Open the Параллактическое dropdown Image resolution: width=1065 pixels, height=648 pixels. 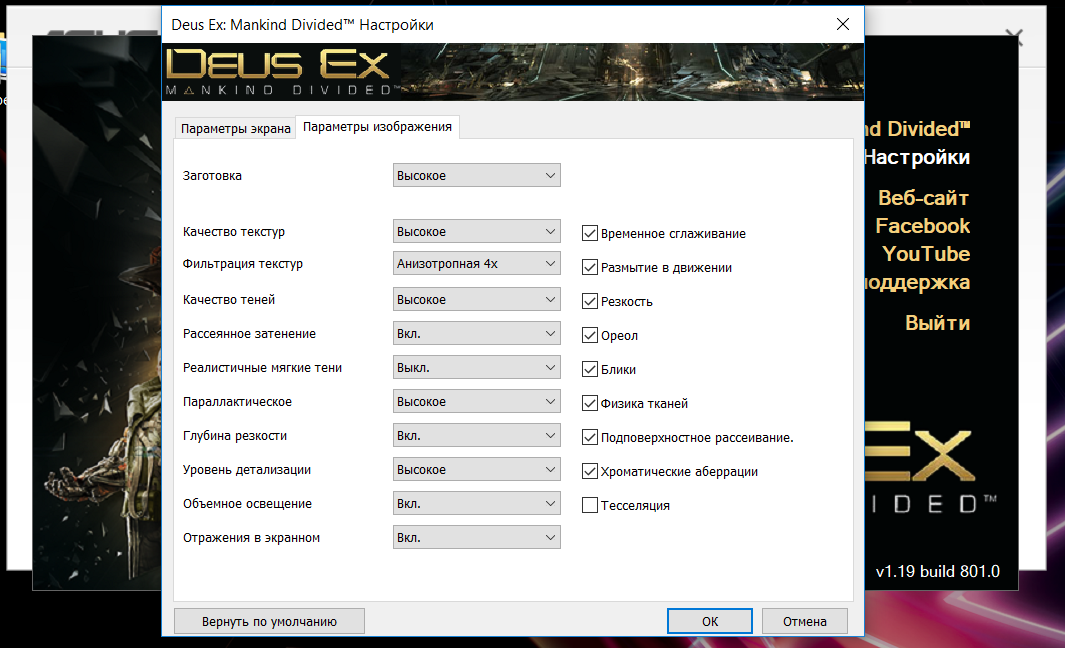[x=477, y=401]
